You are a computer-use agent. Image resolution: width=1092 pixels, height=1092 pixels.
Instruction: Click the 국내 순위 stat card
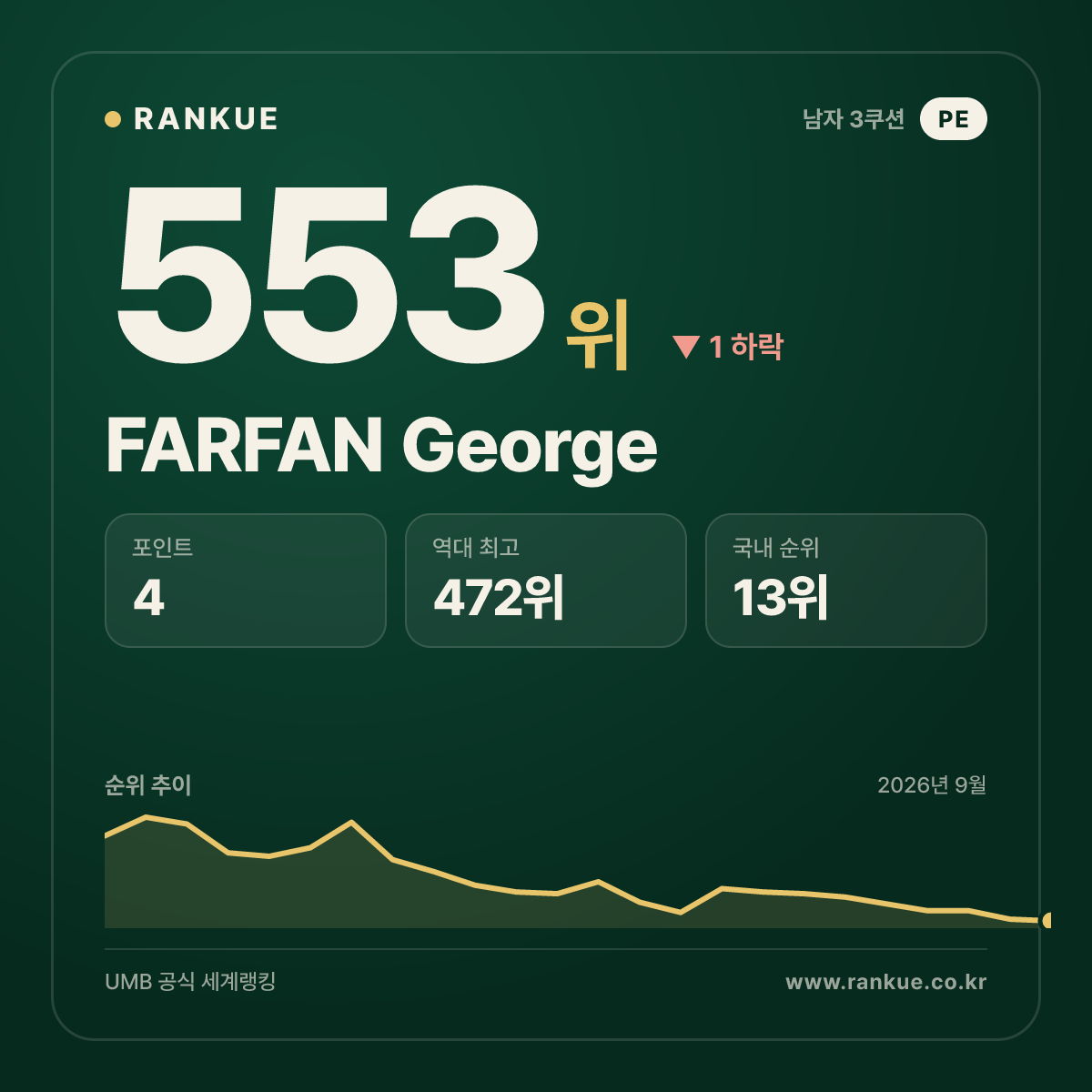(x=846, y=581)
